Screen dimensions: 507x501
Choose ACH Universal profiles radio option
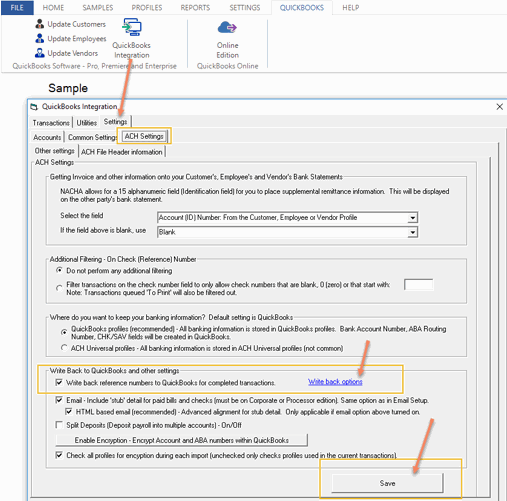[64, 348]
